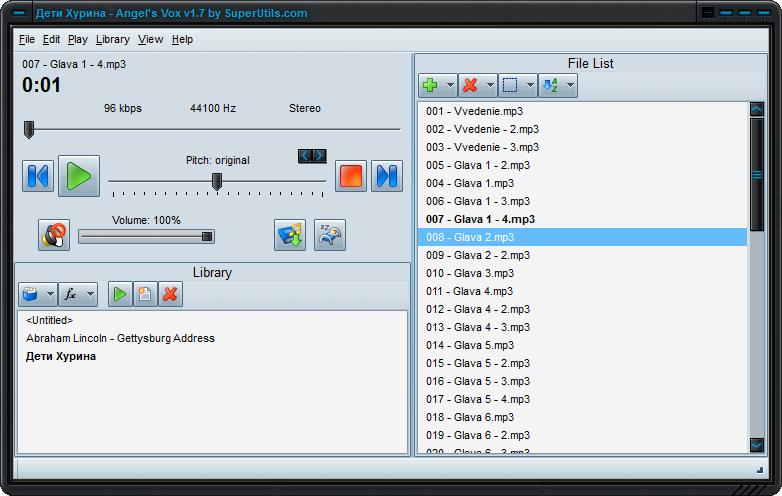Click the elapsed time 0:01 display
Viewport: 782px width, 496px height.
41,85
